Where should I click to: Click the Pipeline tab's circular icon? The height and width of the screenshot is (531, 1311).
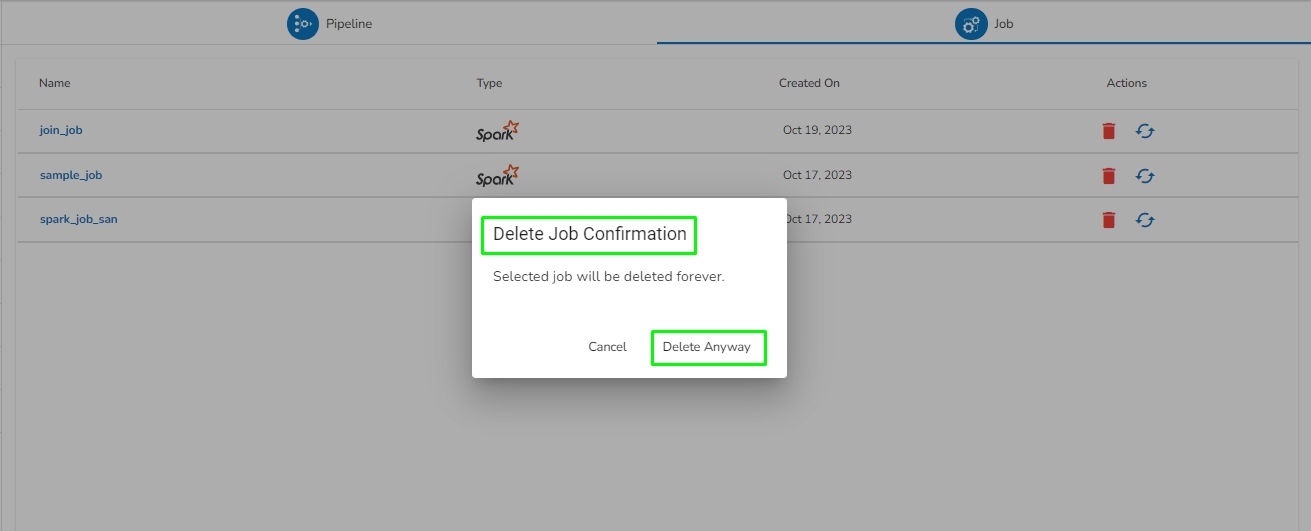[303, 24]
